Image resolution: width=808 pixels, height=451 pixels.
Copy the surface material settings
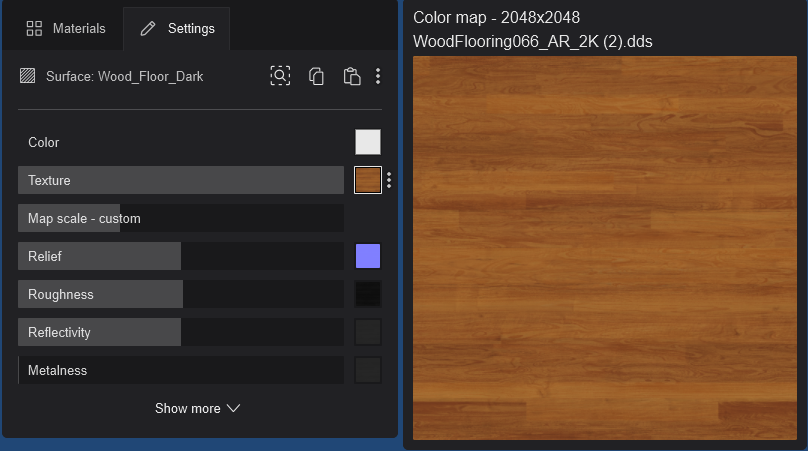(316, 76)
